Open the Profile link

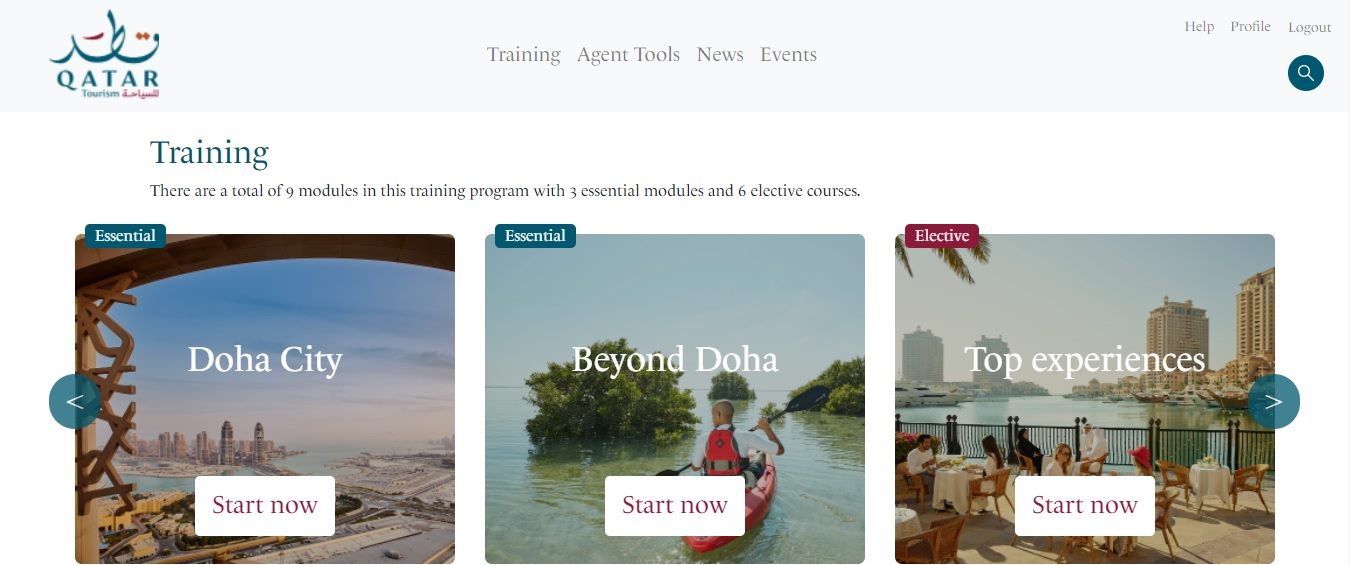point(1250,27)
